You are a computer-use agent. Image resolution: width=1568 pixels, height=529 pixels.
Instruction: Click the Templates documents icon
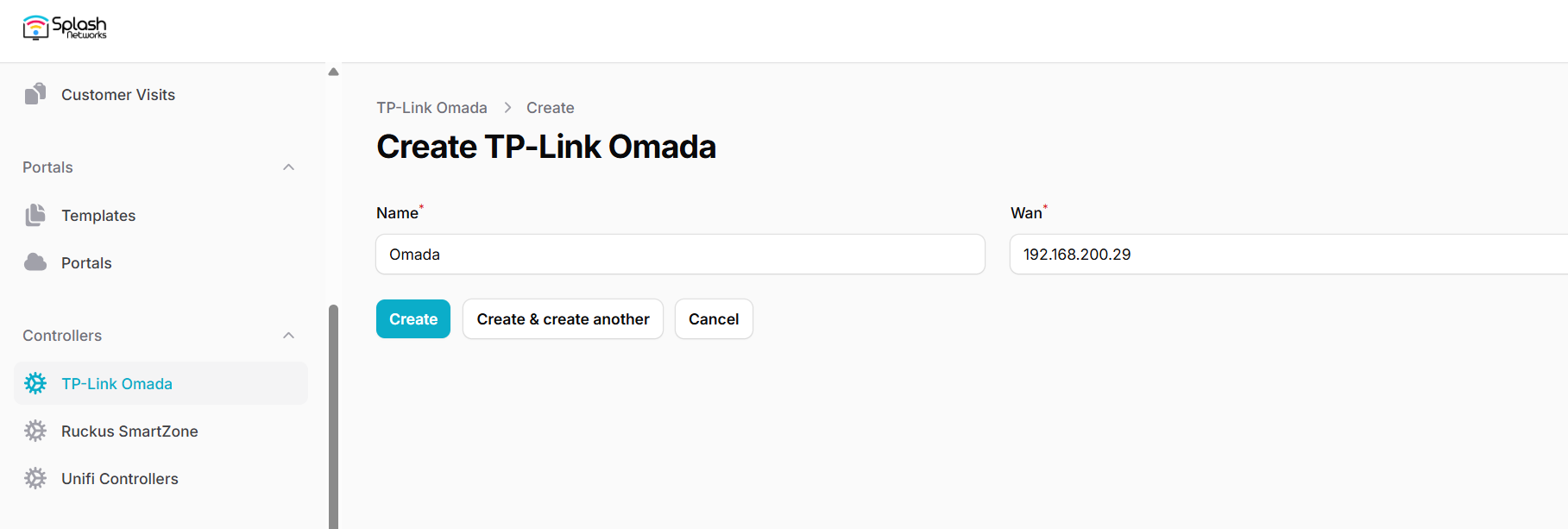pyautogui.click(x=35, y=215)
